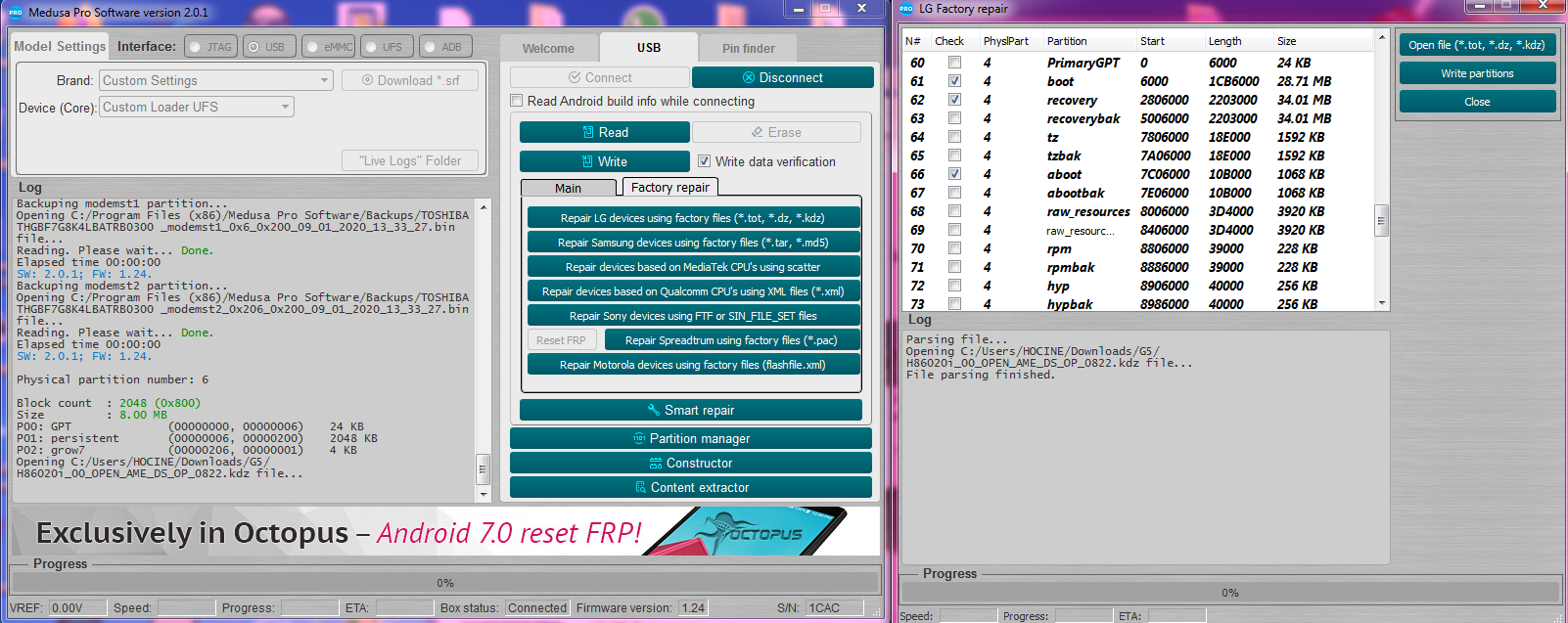Check the recoverybak partition checkbox
This screenshot has width=1568, height=623.
pos(954,118)
